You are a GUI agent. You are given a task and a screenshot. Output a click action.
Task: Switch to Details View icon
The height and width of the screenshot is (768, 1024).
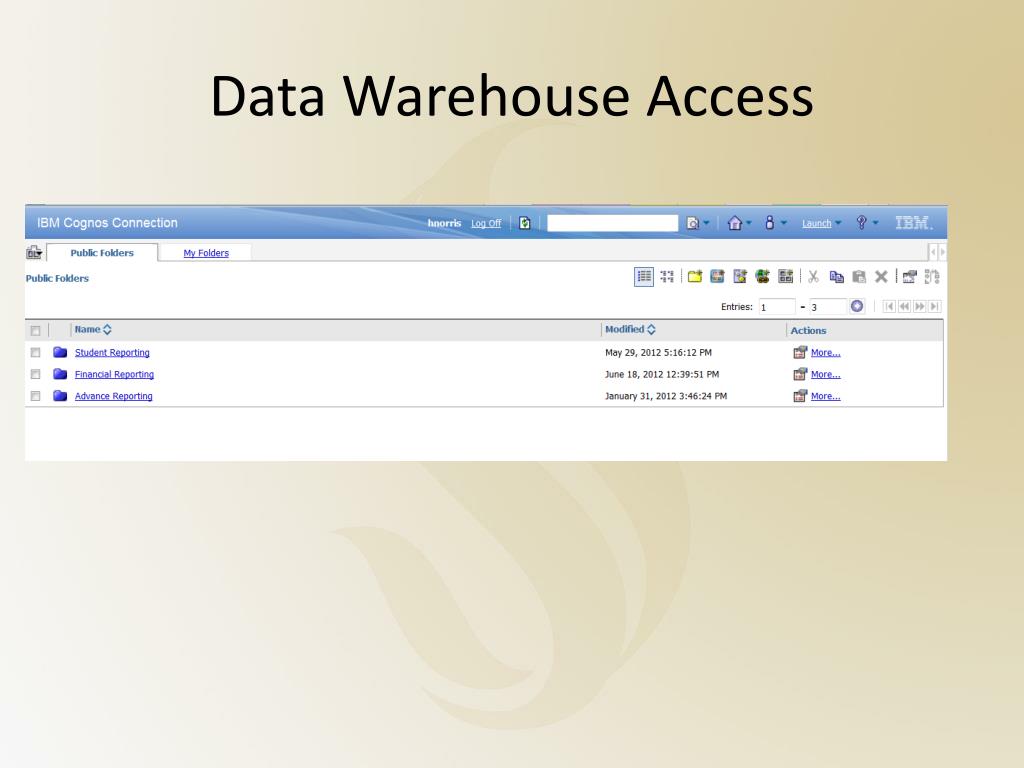coord(667,277)
